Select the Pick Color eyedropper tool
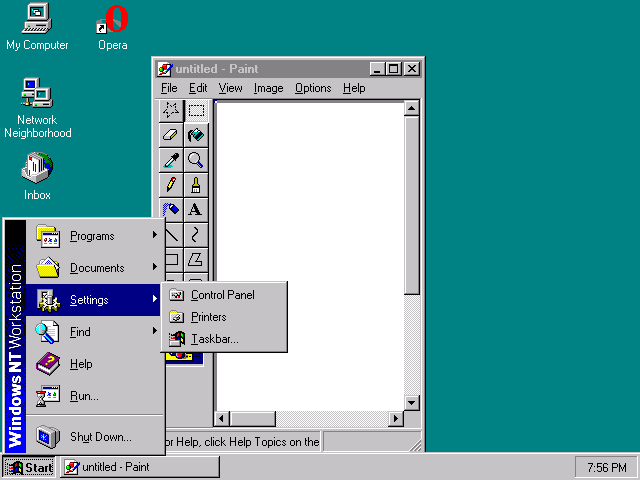Viewport: 640px width, 480px height. pyautogui.click(x=171, y=160)
